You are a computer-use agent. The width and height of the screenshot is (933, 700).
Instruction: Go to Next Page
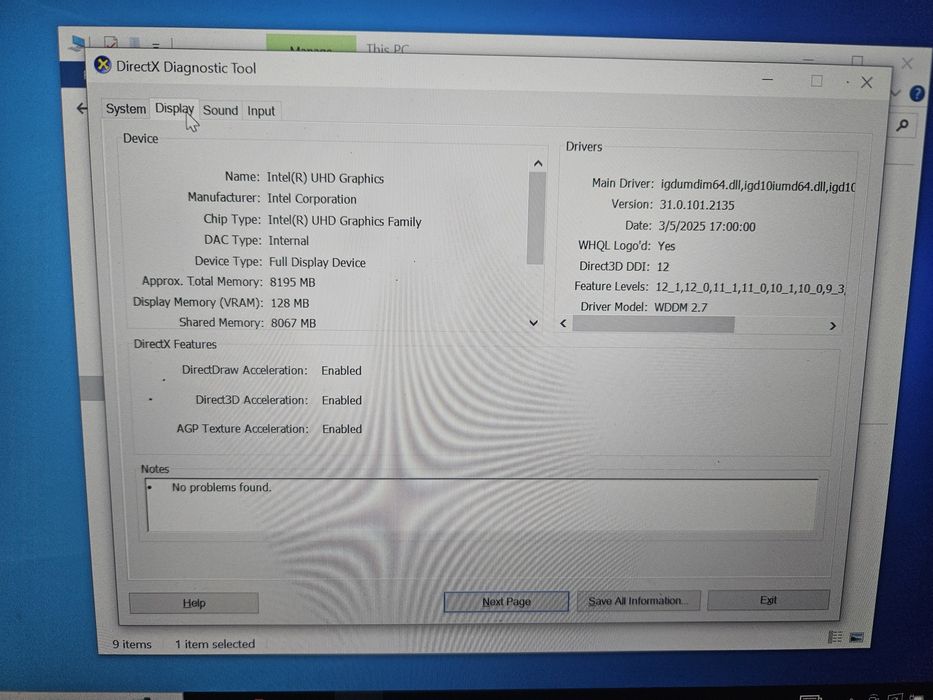506,601
